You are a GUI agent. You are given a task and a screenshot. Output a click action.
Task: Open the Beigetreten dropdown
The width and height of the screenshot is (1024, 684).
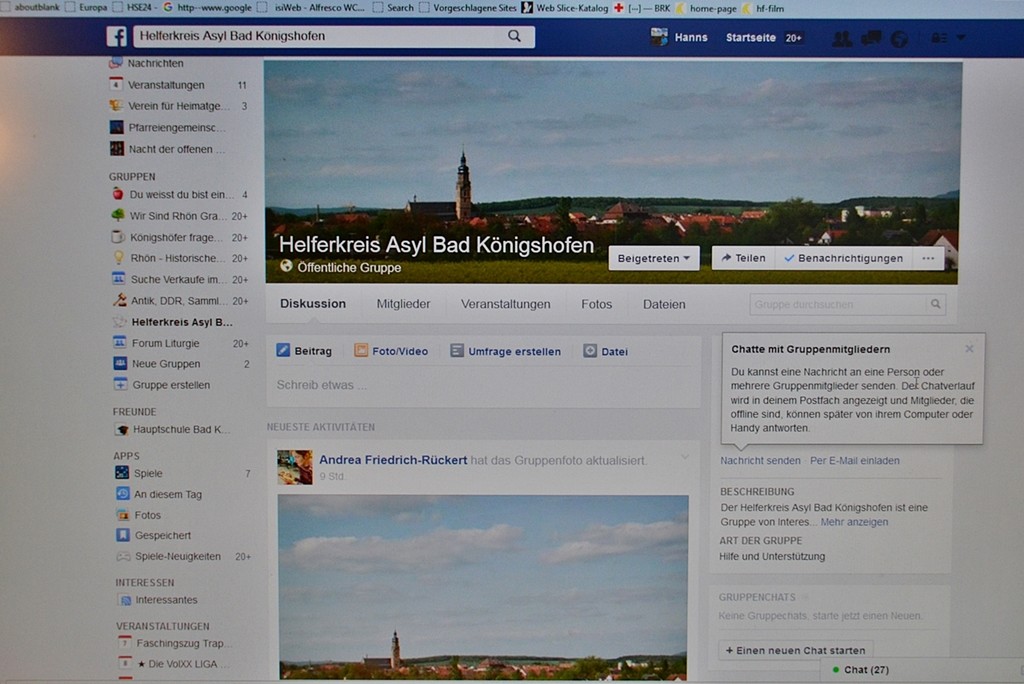pyautogui.click(x=654, y=258)
